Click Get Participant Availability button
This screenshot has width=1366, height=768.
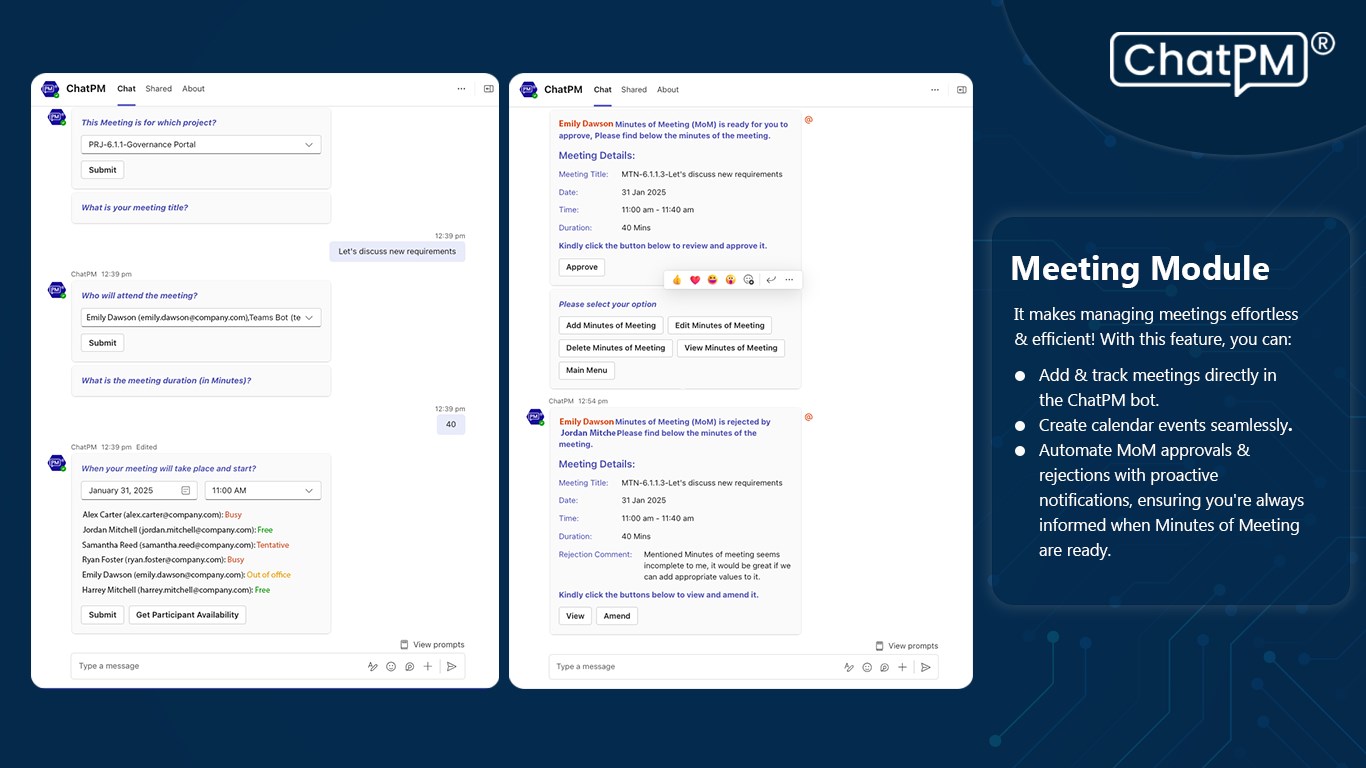187,615
